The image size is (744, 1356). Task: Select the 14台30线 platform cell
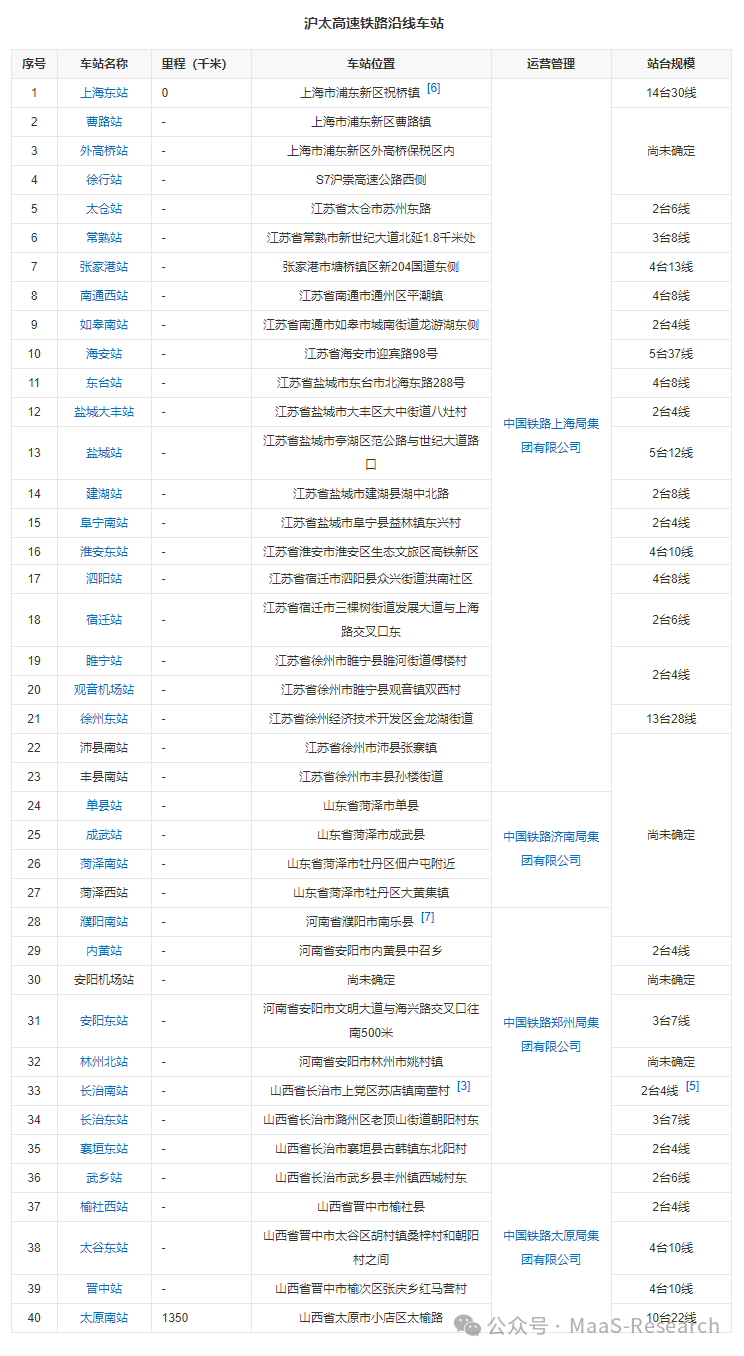click(x=671, y=93)
